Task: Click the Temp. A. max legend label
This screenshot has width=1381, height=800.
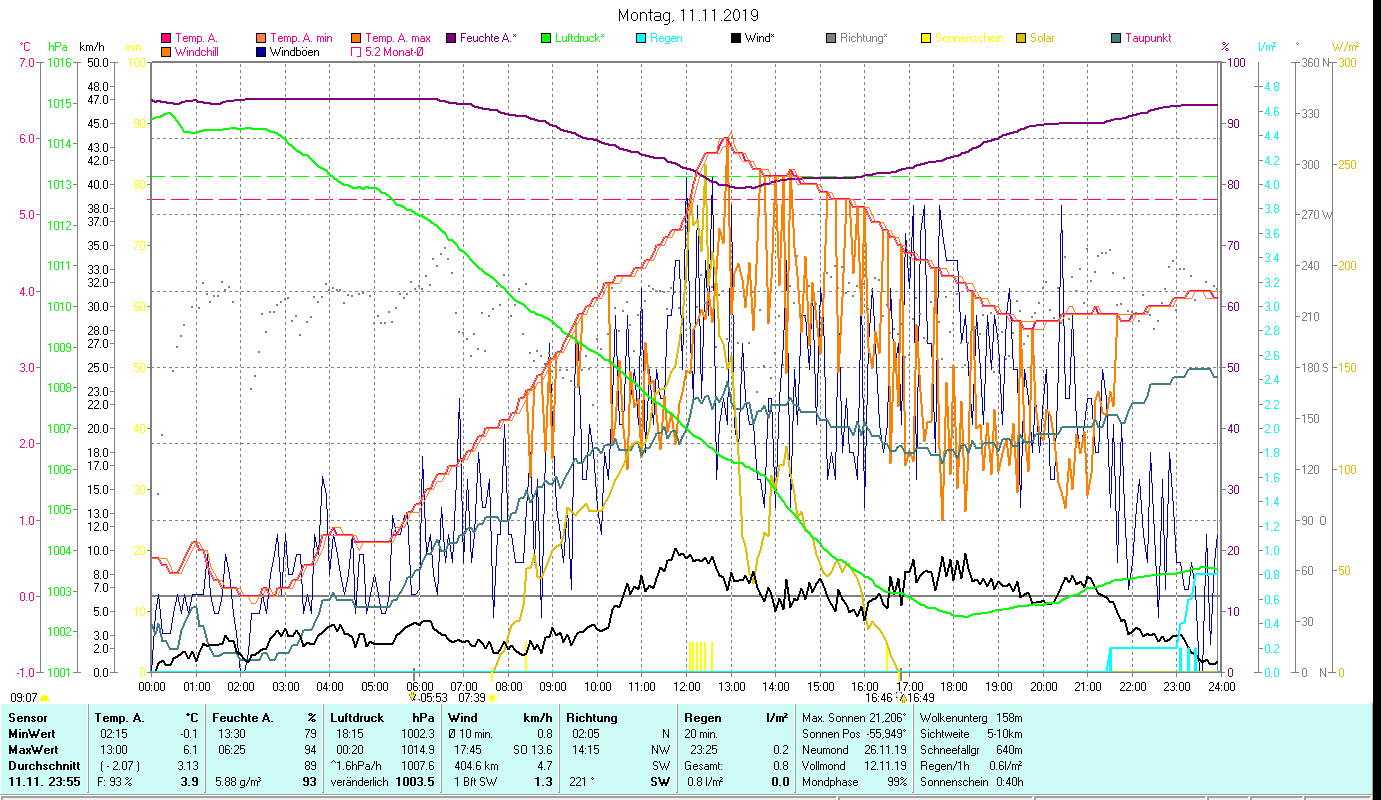Action: tap(398, 38)
